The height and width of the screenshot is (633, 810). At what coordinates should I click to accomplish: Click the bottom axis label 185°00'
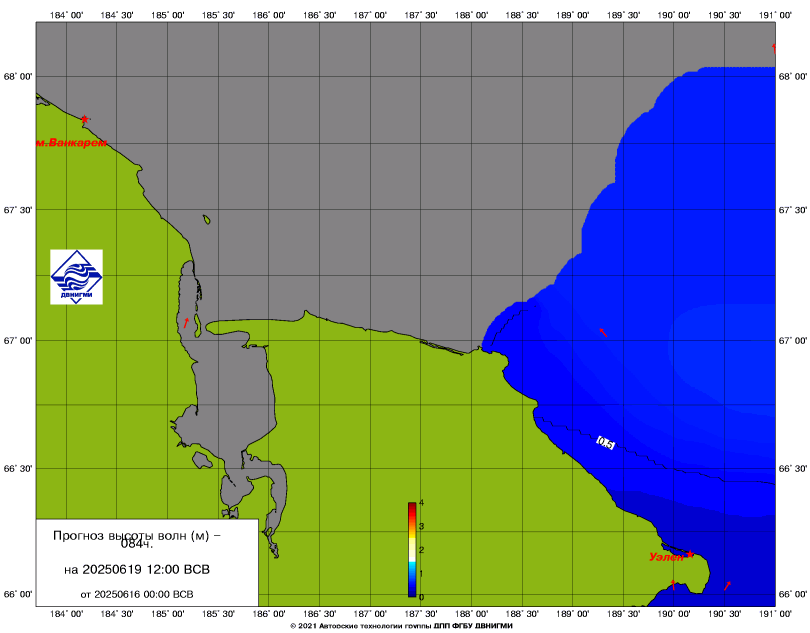[167, 613]
